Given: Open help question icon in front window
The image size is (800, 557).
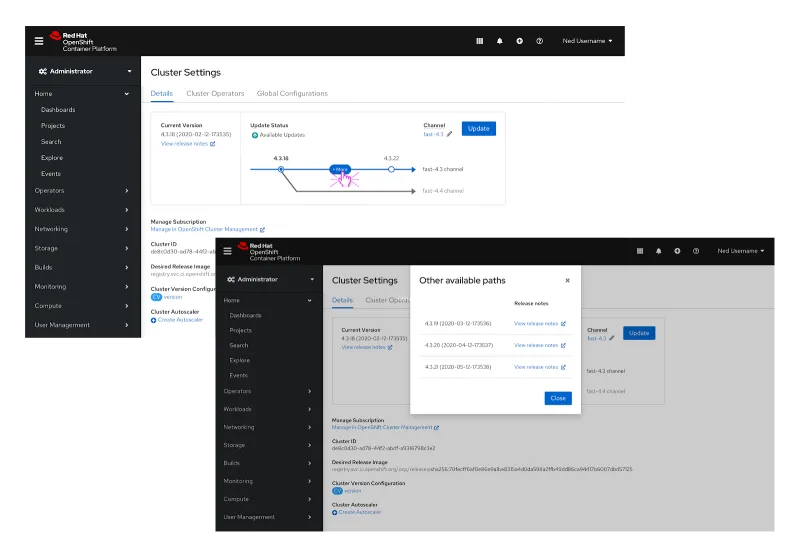Looking at the screenshot, I should pos(696,251).
